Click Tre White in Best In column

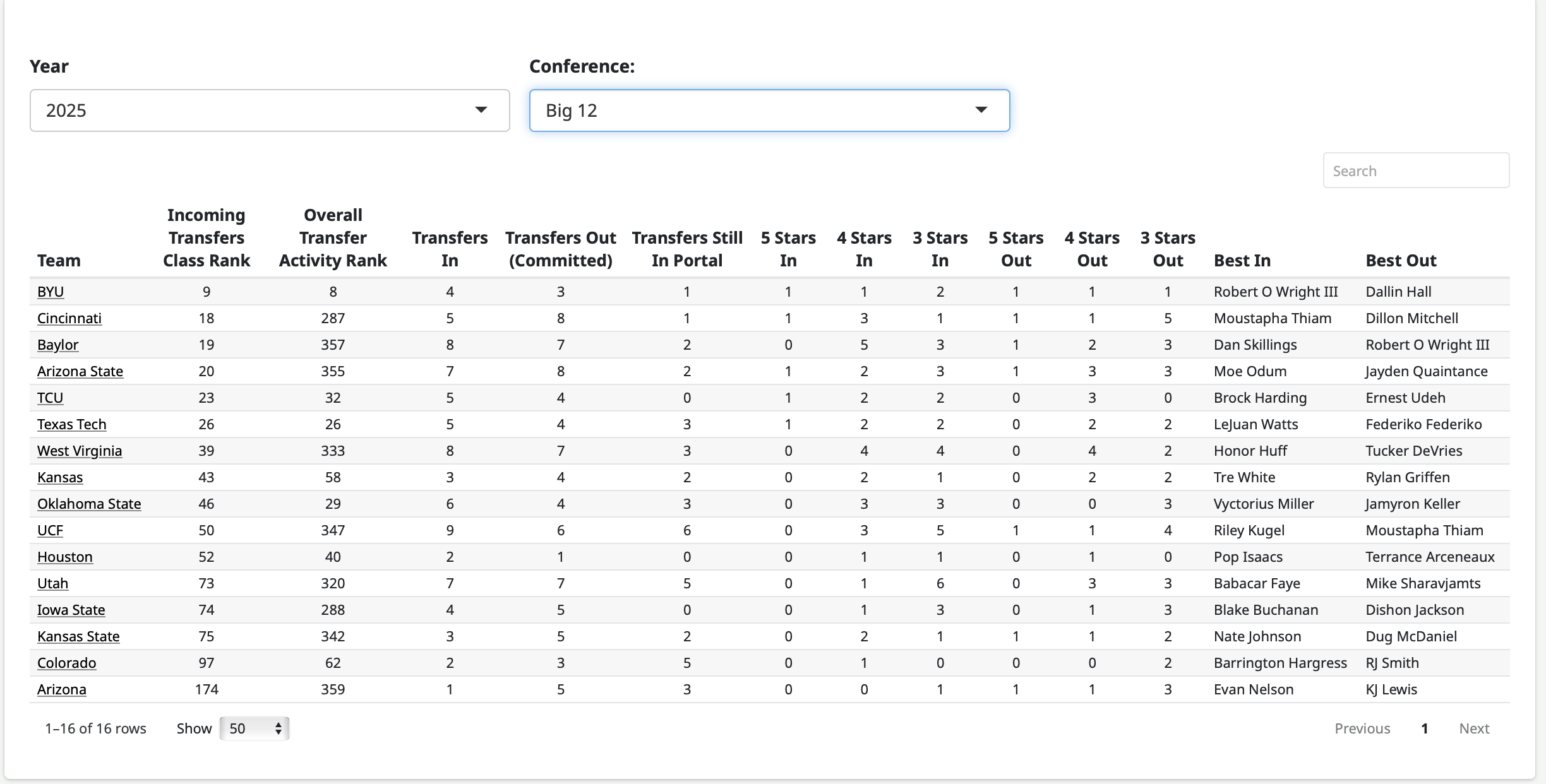[x=1244, y=477]
